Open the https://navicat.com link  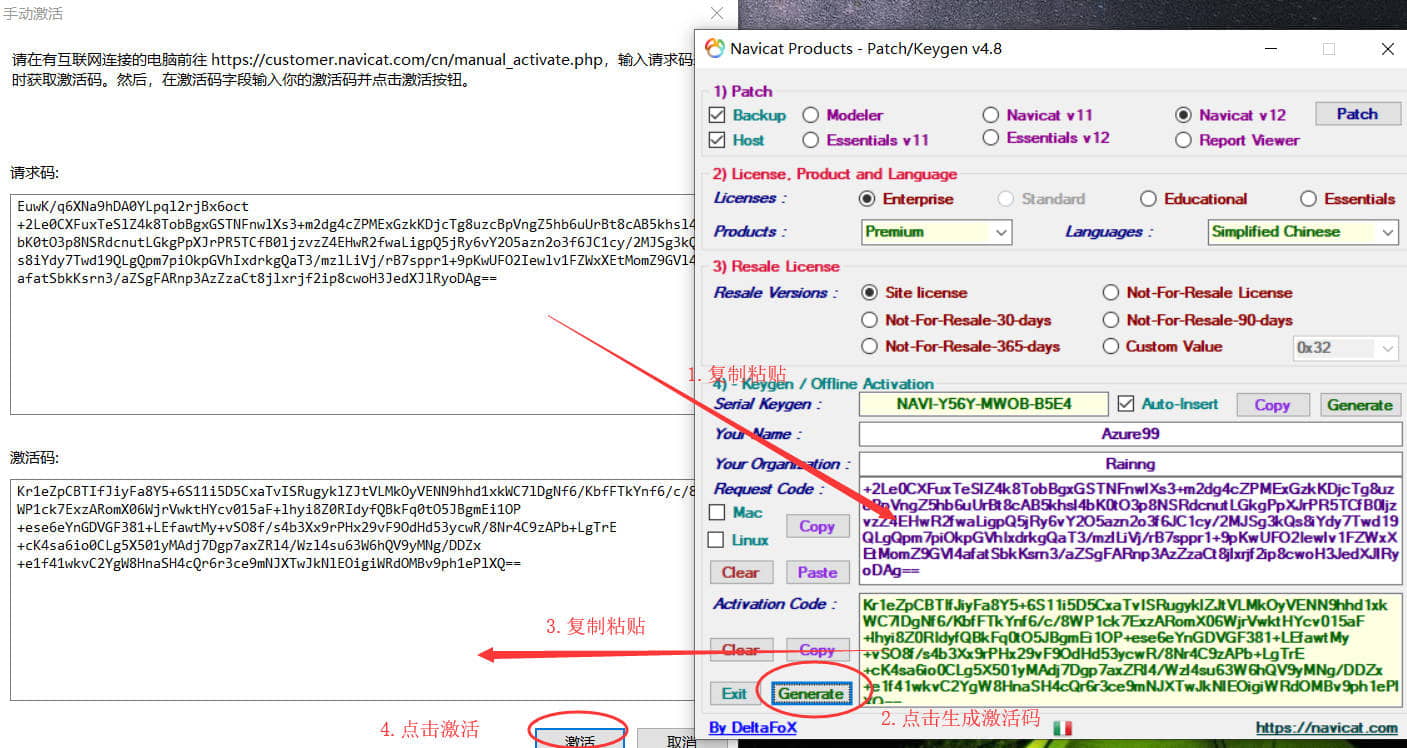click(1327, 727)
